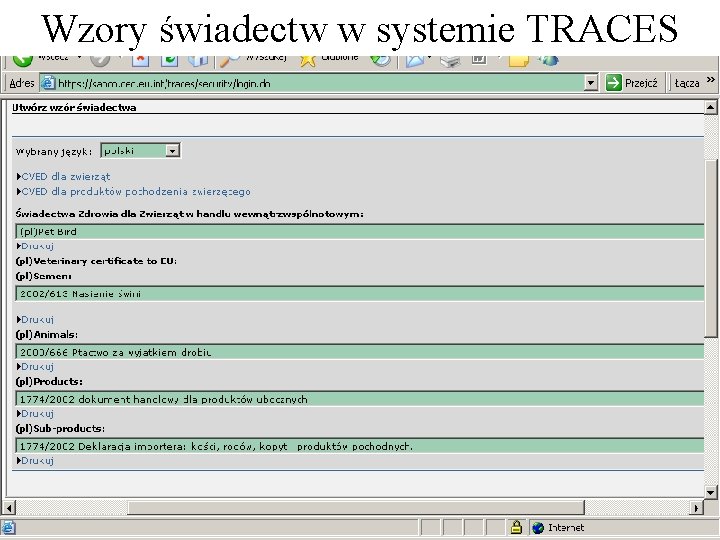Click the horizontal scrollbar right arrow
Screen dimensions: 720x540
(x=697, y=508)
